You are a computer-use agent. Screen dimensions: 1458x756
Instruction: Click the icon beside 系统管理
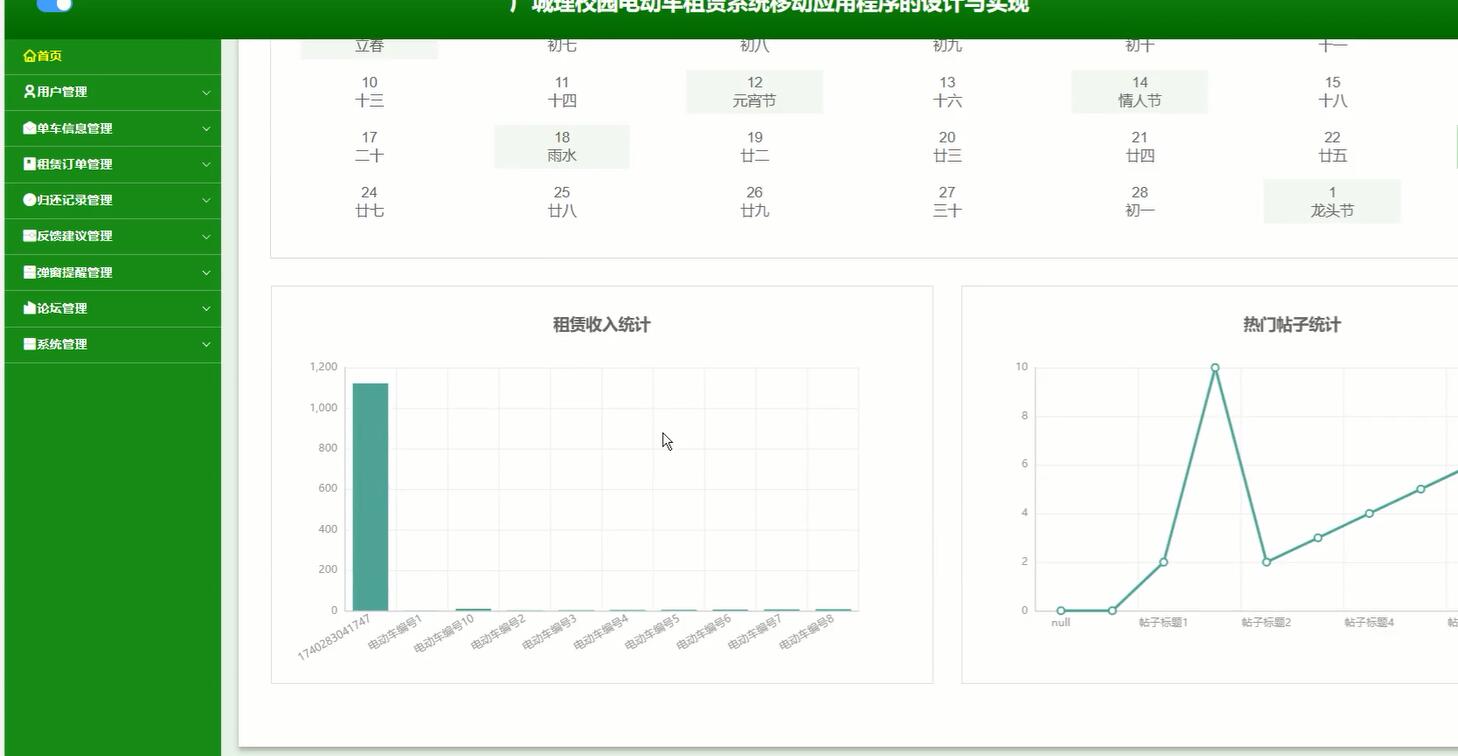[x=29, y=344]
